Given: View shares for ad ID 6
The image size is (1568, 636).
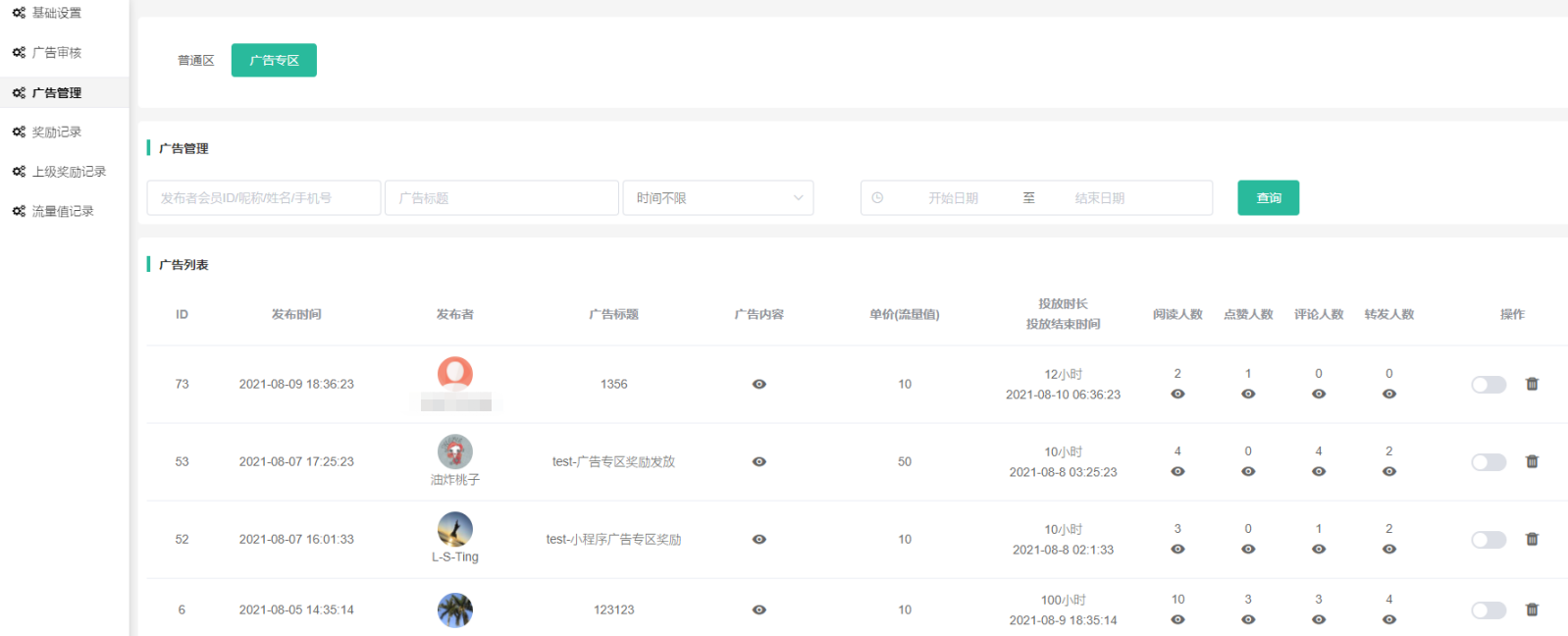Looking at the screenshot, I should [1388, 620].
